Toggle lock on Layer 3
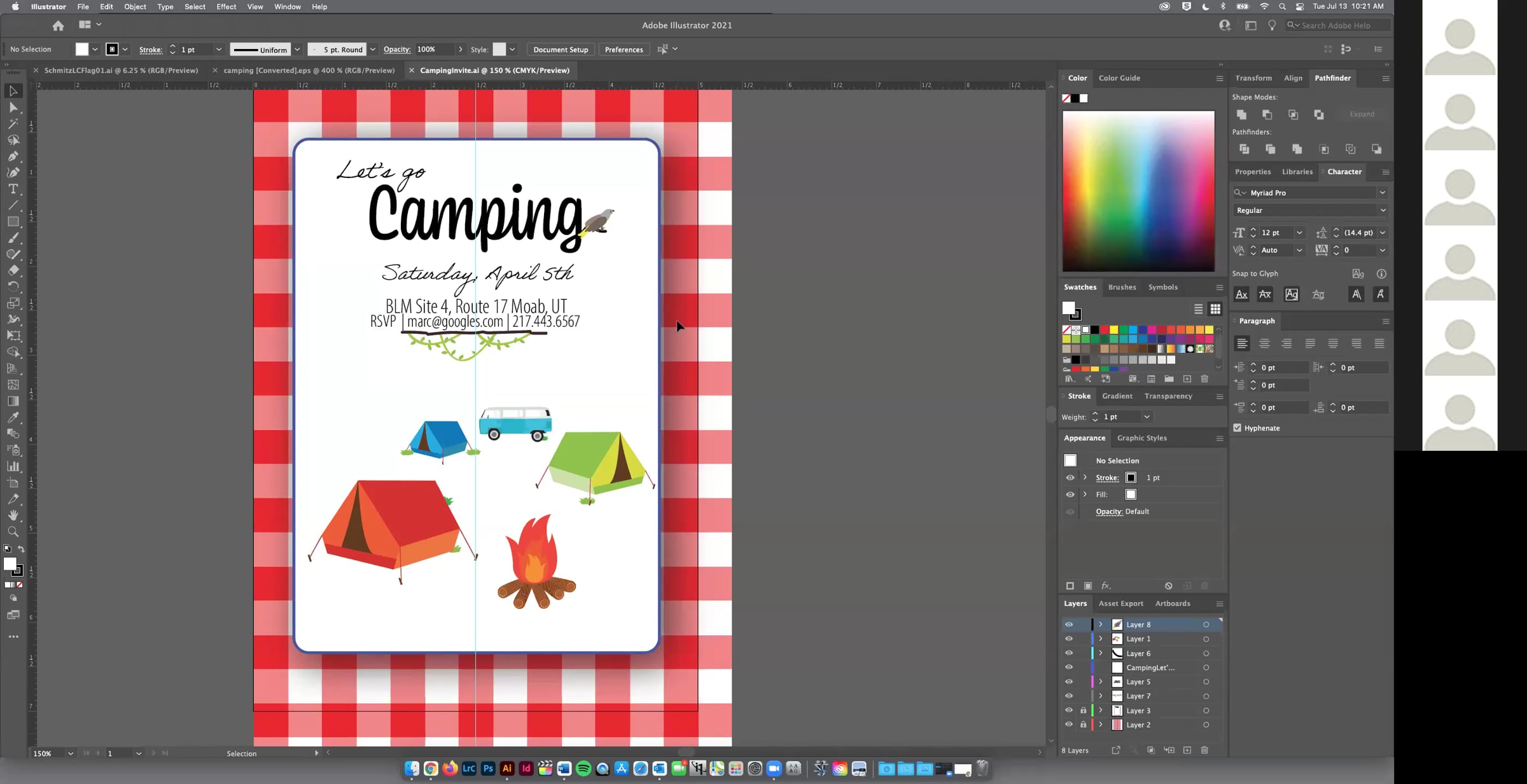This screenshot has height=784, width=1527. click(1084, 710)
